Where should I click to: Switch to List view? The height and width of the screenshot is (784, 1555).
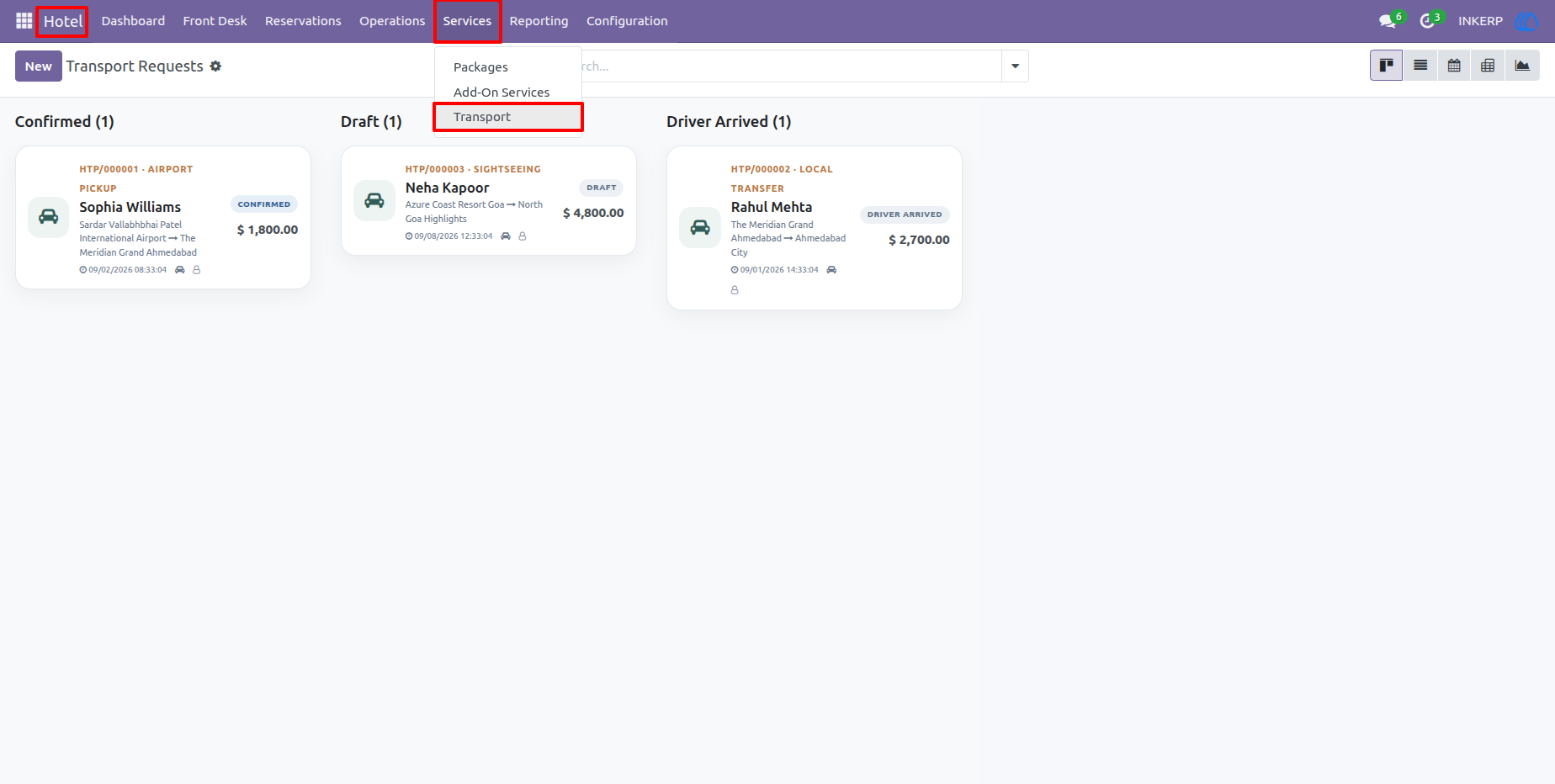tap(1420, 66)
